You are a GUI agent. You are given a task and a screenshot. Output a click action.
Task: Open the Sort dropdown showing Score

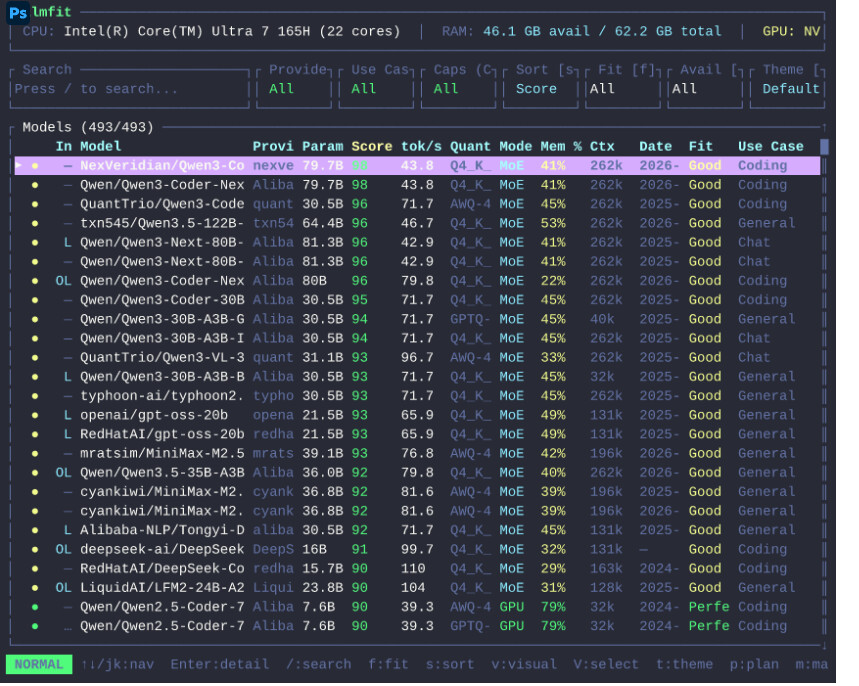(541, 89)
